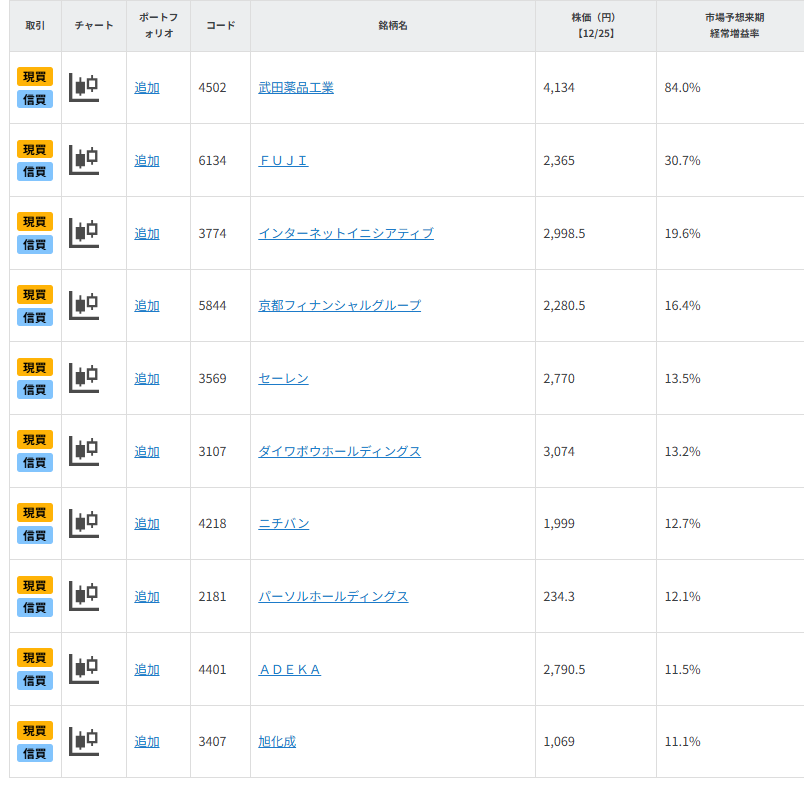View chart for インターネットイニシアティブ
The width and height of the screenshot is (804, 791).
(84, 233)
